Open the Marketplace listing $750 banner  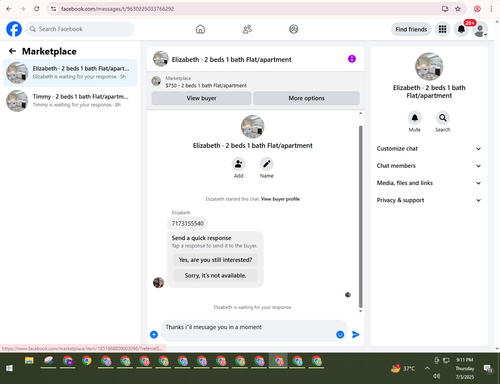256,82
